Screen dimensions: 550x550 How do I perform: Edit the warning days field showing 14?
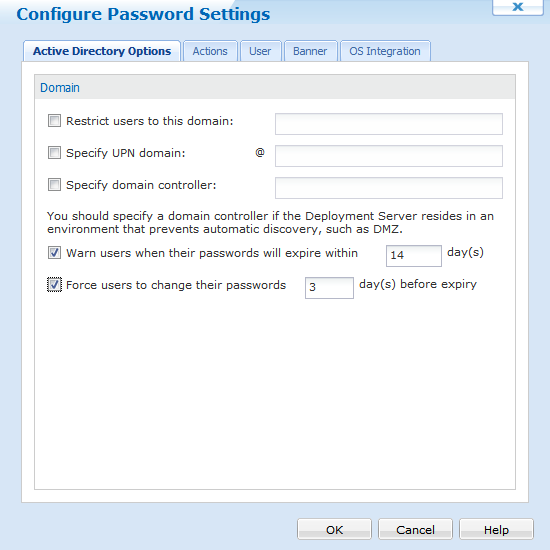[x=414, y=256]
